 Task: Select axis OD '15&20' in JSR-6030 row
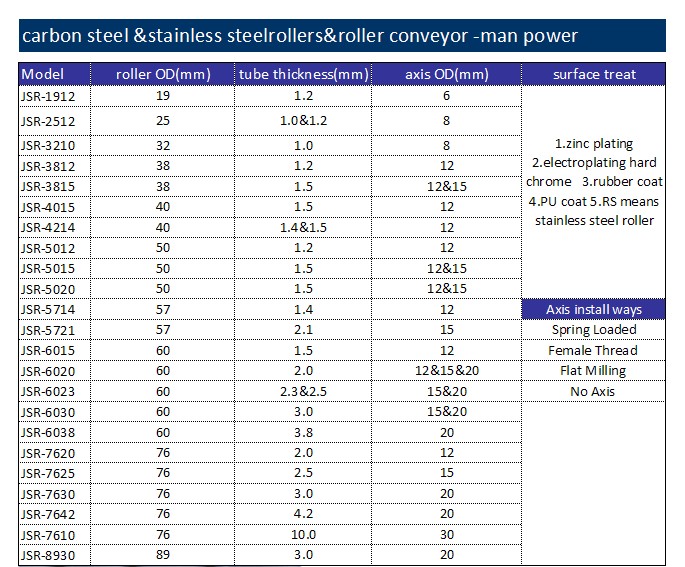click(447, 412)
